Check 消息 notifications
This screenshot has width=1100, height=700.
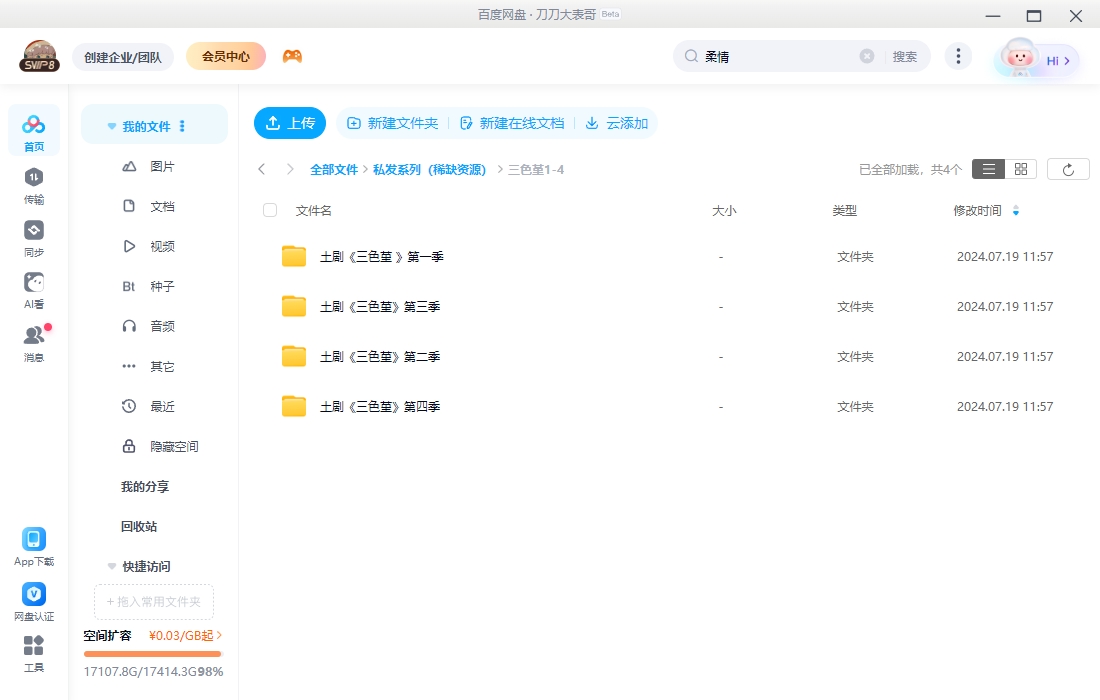[34, 338]
